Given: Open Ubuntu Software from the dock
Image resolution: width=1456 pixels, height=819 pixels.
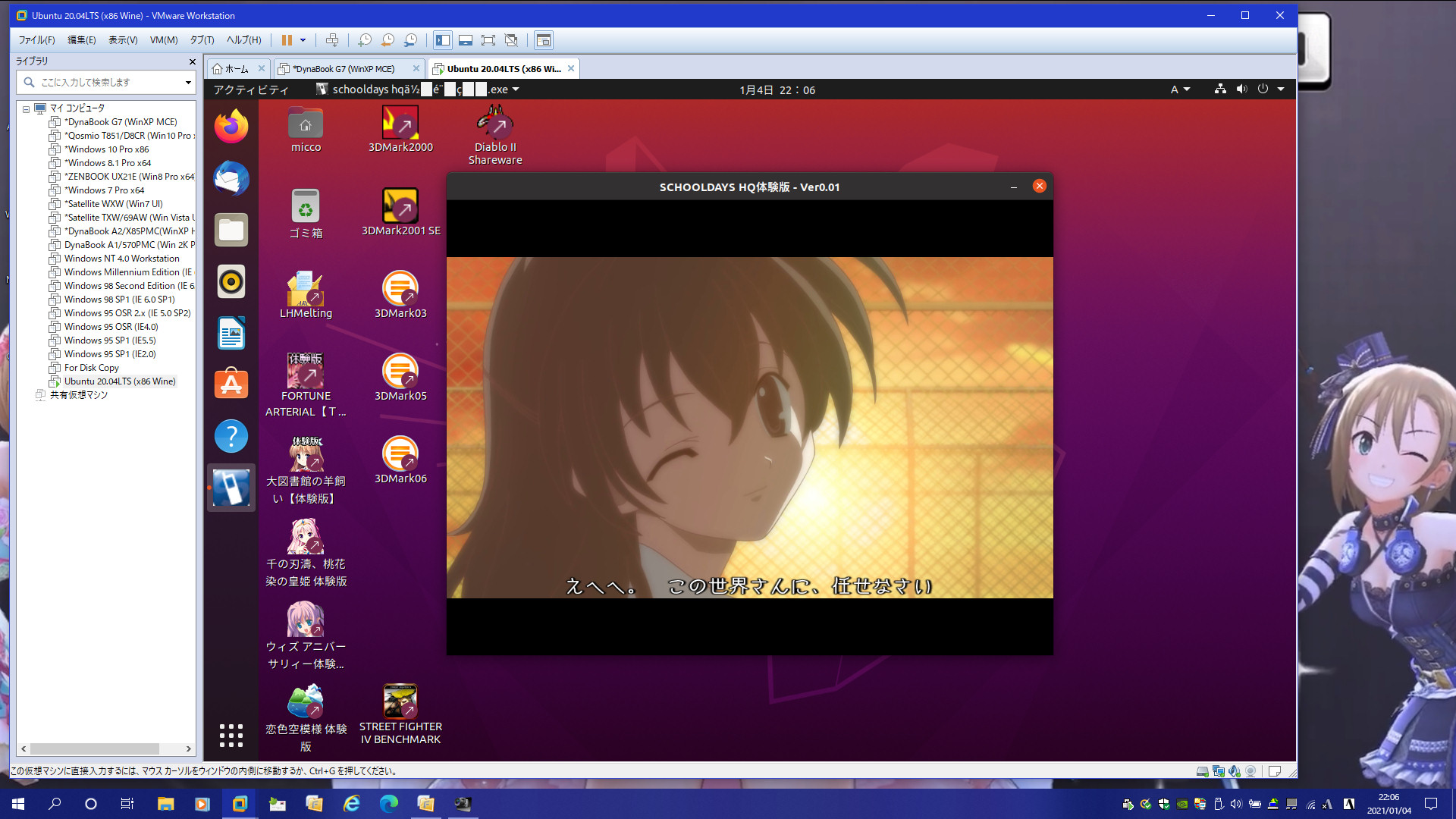Looking at the screenshot, I should click(x=231, y=384).
